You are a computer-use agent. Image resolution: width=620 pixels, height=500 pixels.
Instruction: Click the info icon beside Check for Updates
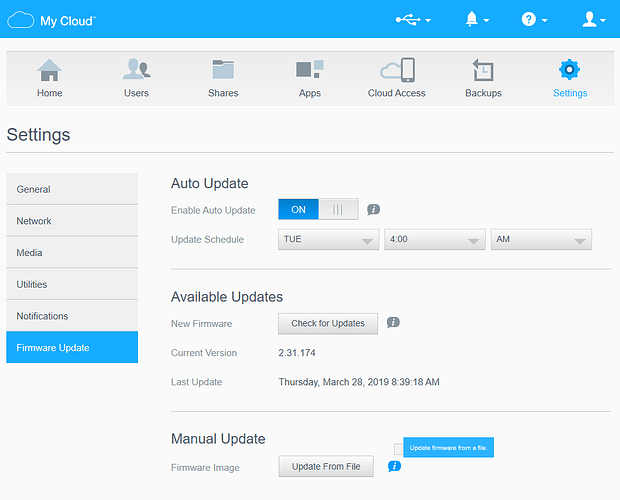pos(393,323)
